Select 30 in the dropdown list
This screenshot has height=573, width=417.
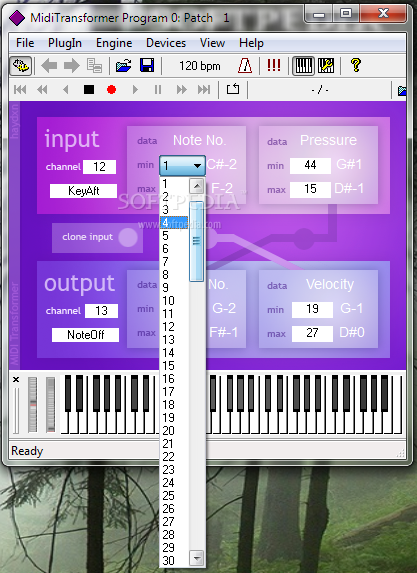click(x=174, y=561)
